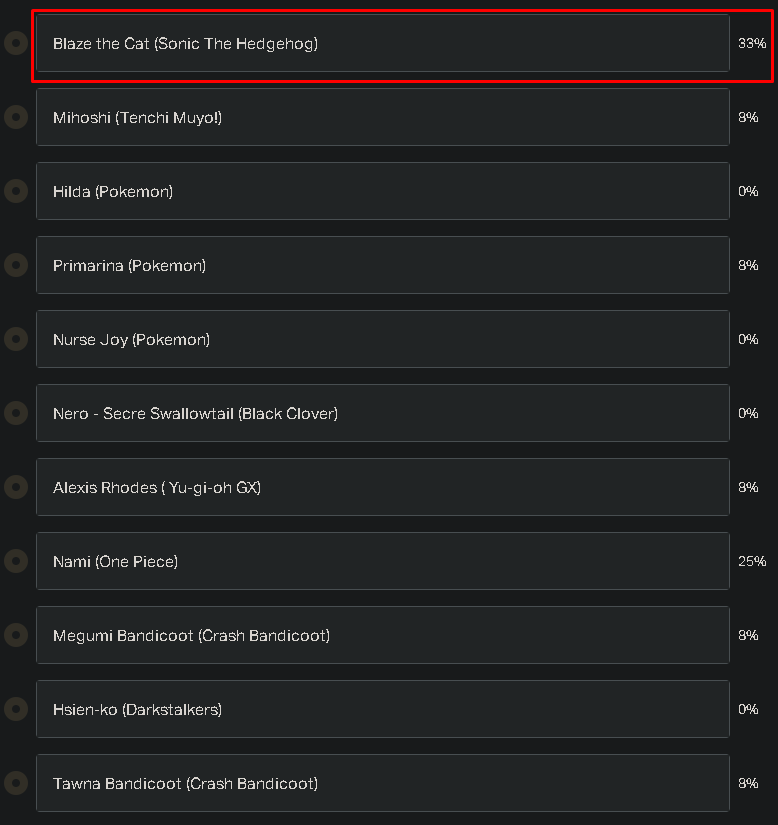
Task: Select the Hsien-ko radio button
Action: 15,709
